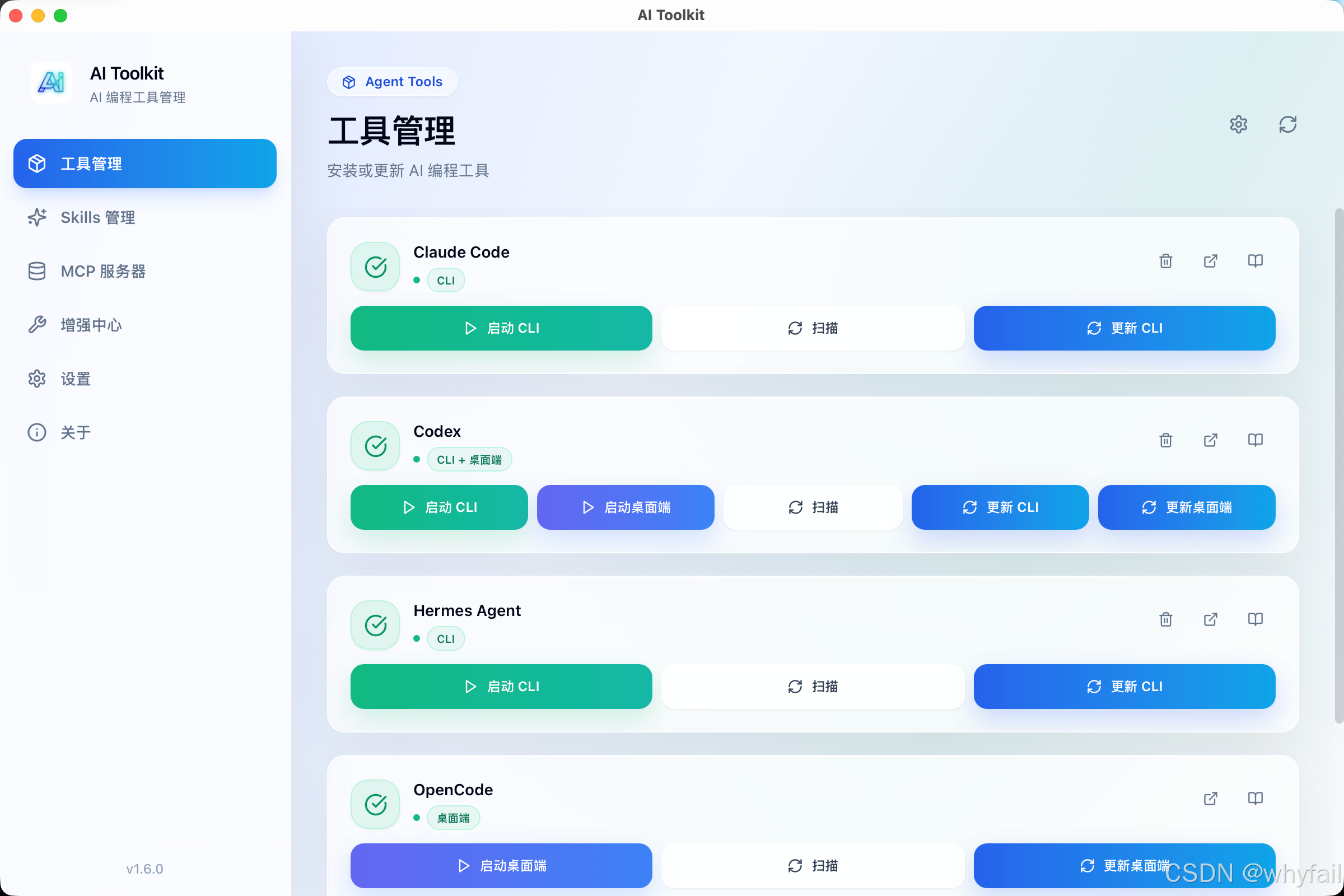
Task: Click the AI 编程工具管理 sidebar subtitle
Action: pyautogui.click(x=138, y=97)
